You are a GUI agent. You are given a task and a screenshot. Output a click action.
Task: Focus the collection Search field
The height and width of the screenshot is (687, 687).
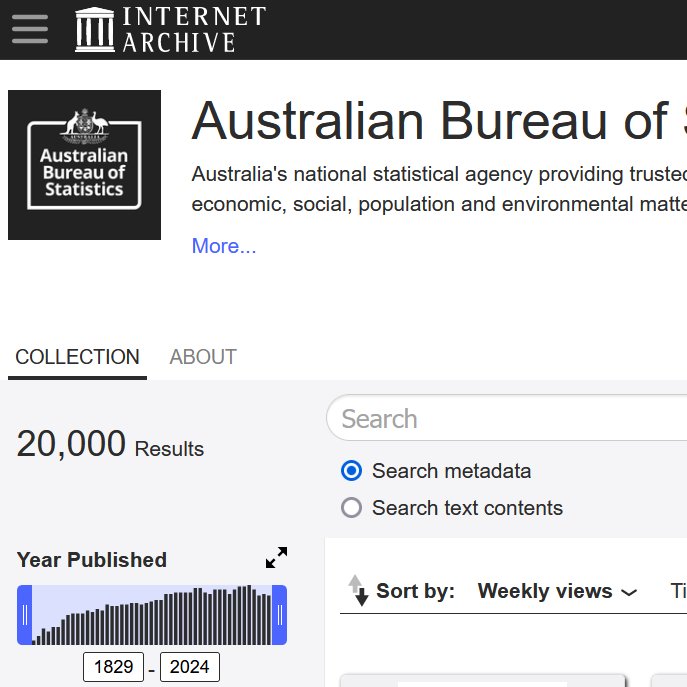(x=507, y=418)
